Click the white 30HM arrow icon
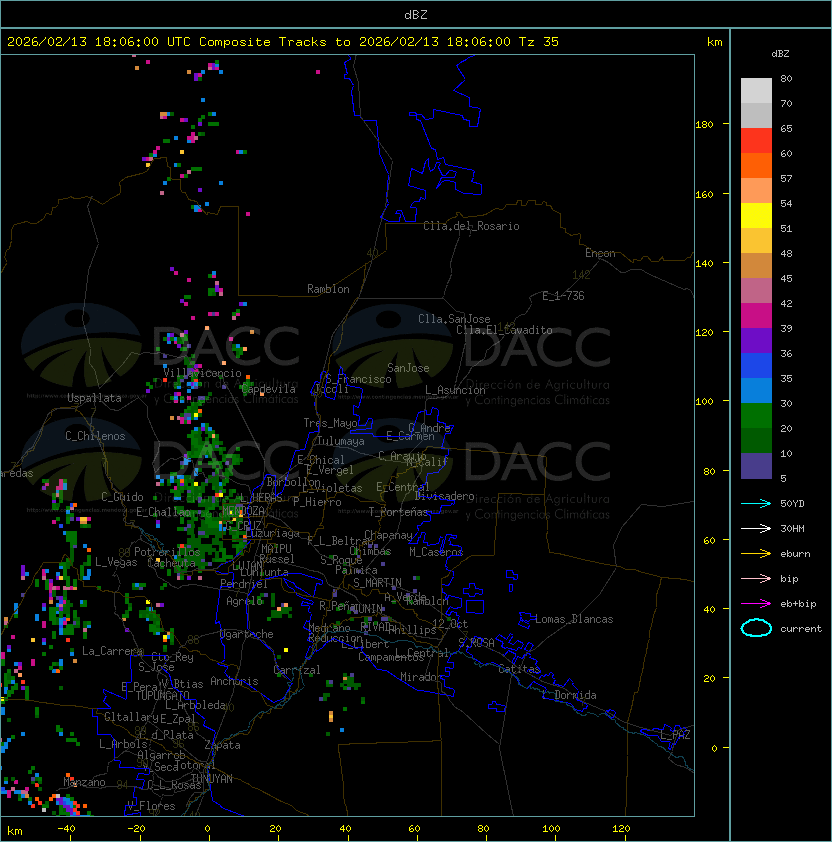 point(756,529)
